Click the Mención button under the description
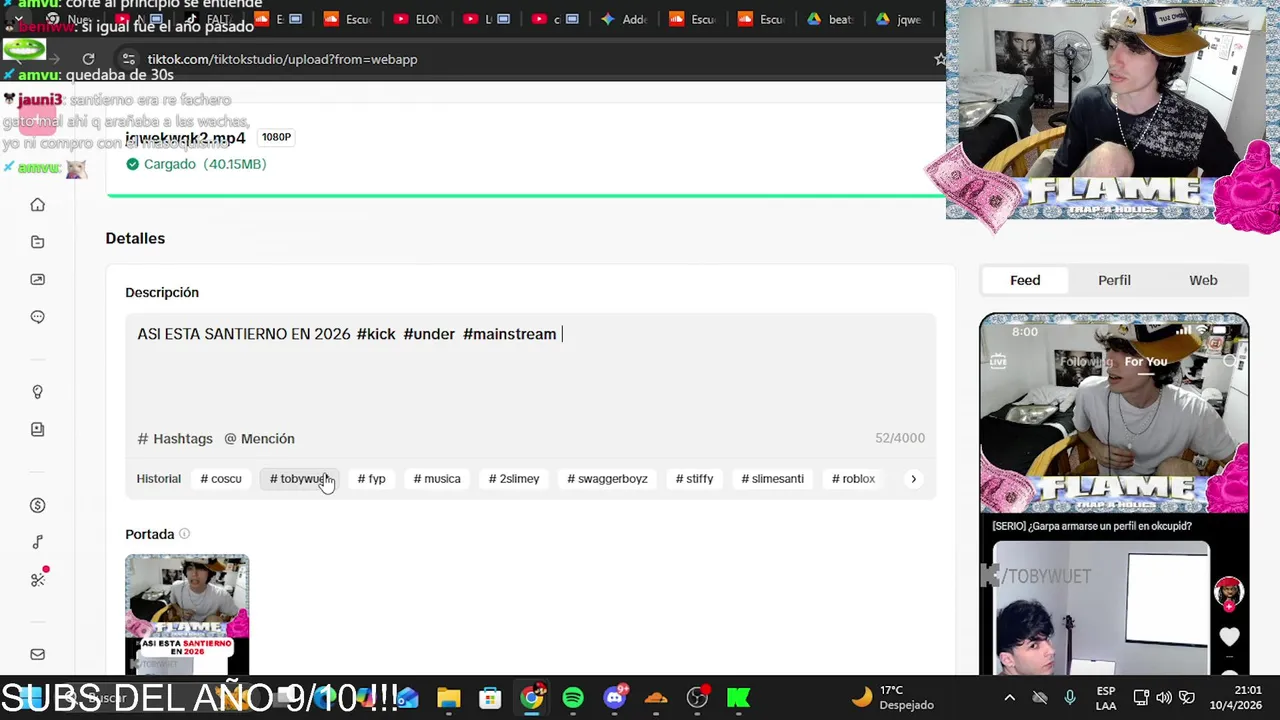Image resolution: width=1280 pixels, height=720 pixels. coord(259,438)
